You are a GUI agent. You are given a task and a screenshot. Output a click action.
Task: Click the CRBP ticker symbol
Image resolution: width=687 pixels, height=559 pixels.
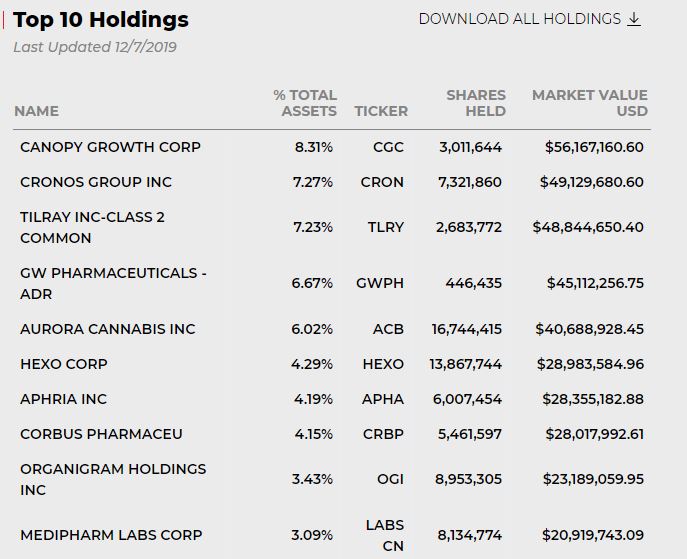point(383,434)
